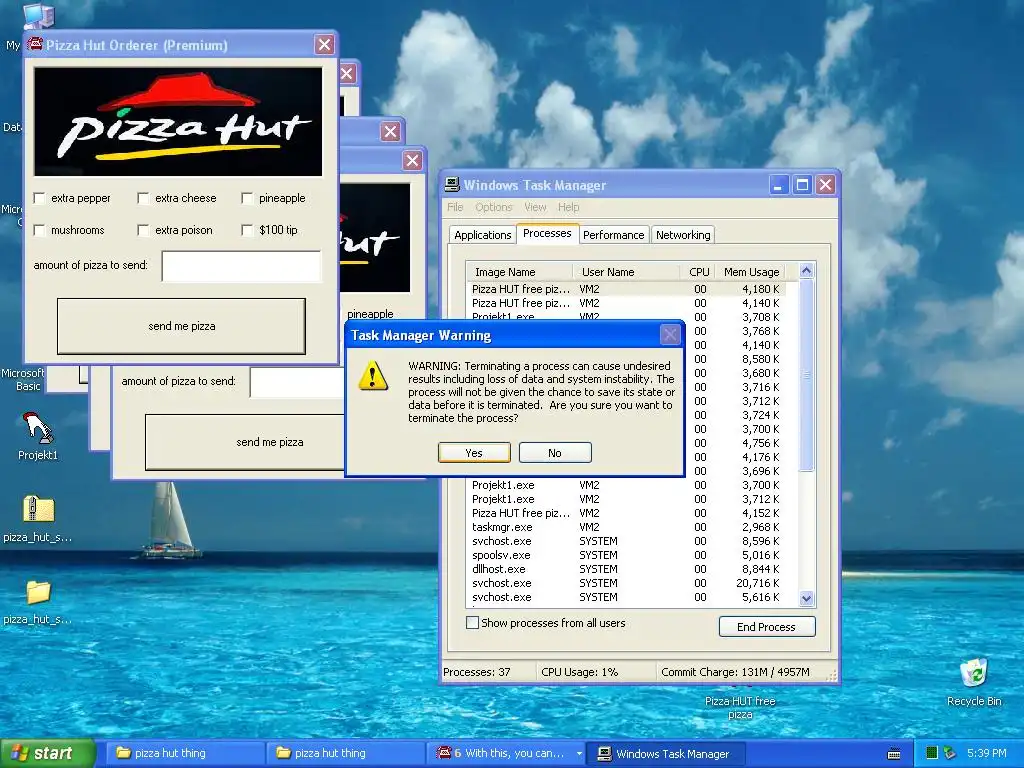Confirm termination with Yes button
The height and width of the screenshot is (768, 1024).
tap(474, 453)
